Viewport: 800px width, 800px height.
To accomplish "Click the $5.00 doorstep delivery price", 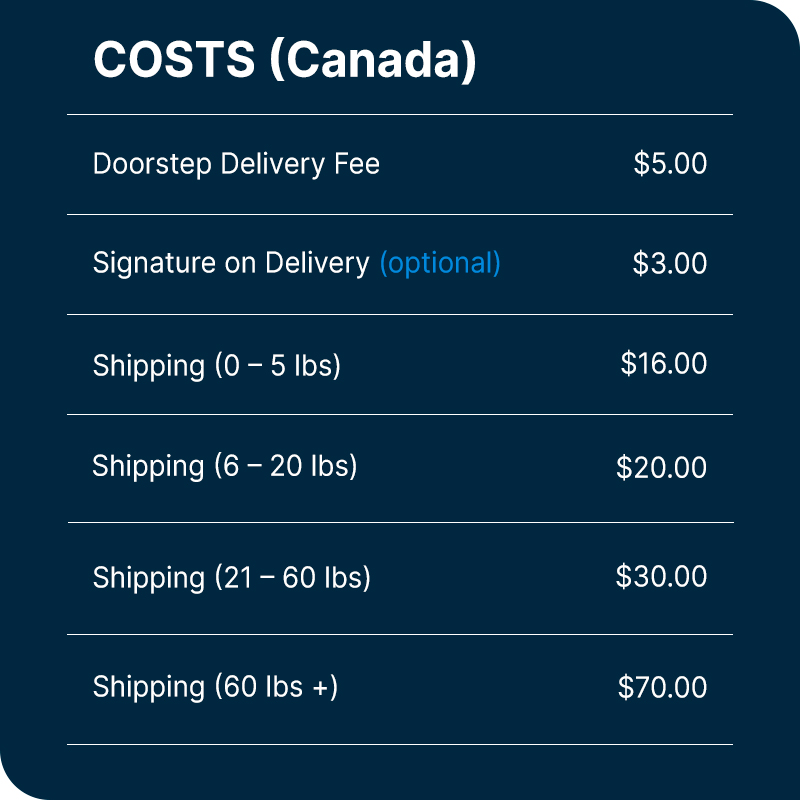I will tap(670, 164).
